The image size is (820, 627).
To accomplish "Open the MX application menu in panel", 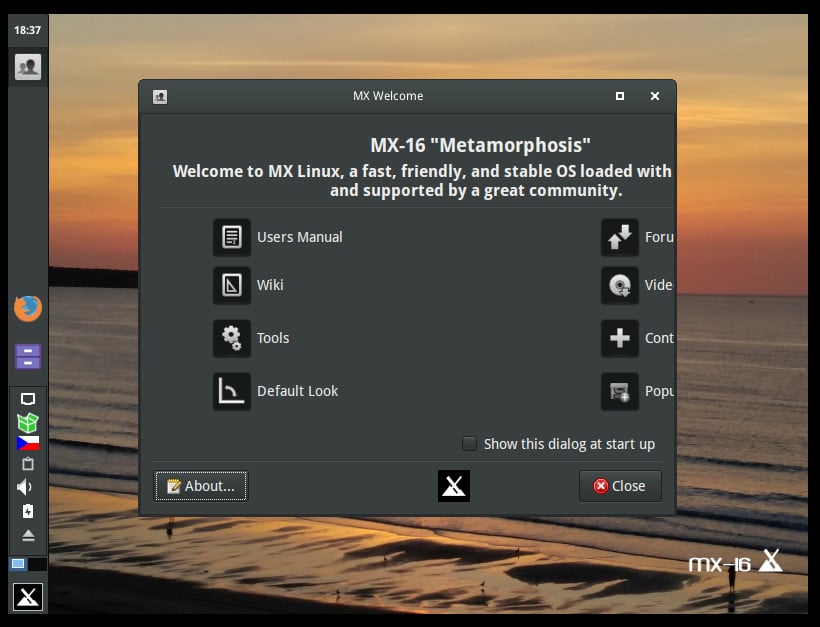I will (28, 596).
